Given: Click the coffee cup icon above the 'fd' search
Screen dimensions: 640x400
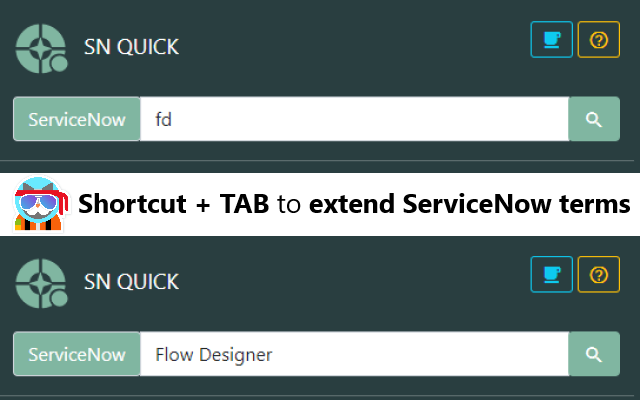Looking at the screenshot, I should 551,40.
